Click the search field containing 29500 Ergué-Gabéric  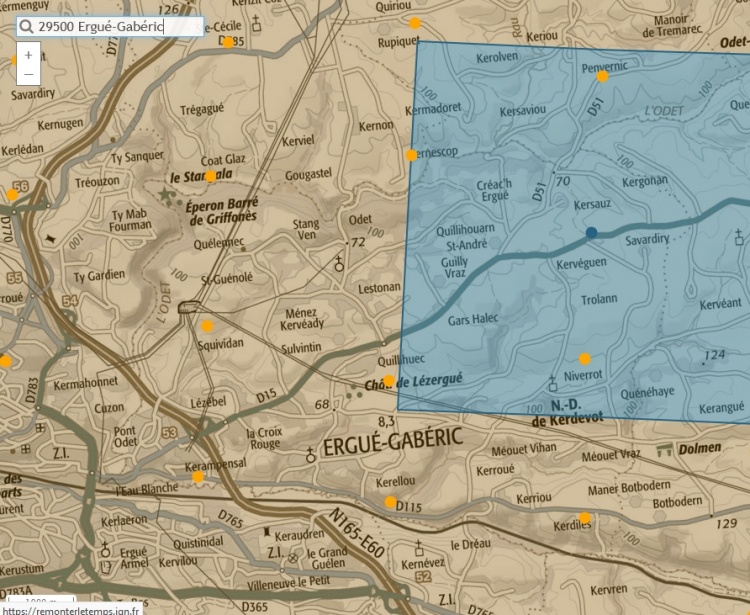[x=120, y=27]
